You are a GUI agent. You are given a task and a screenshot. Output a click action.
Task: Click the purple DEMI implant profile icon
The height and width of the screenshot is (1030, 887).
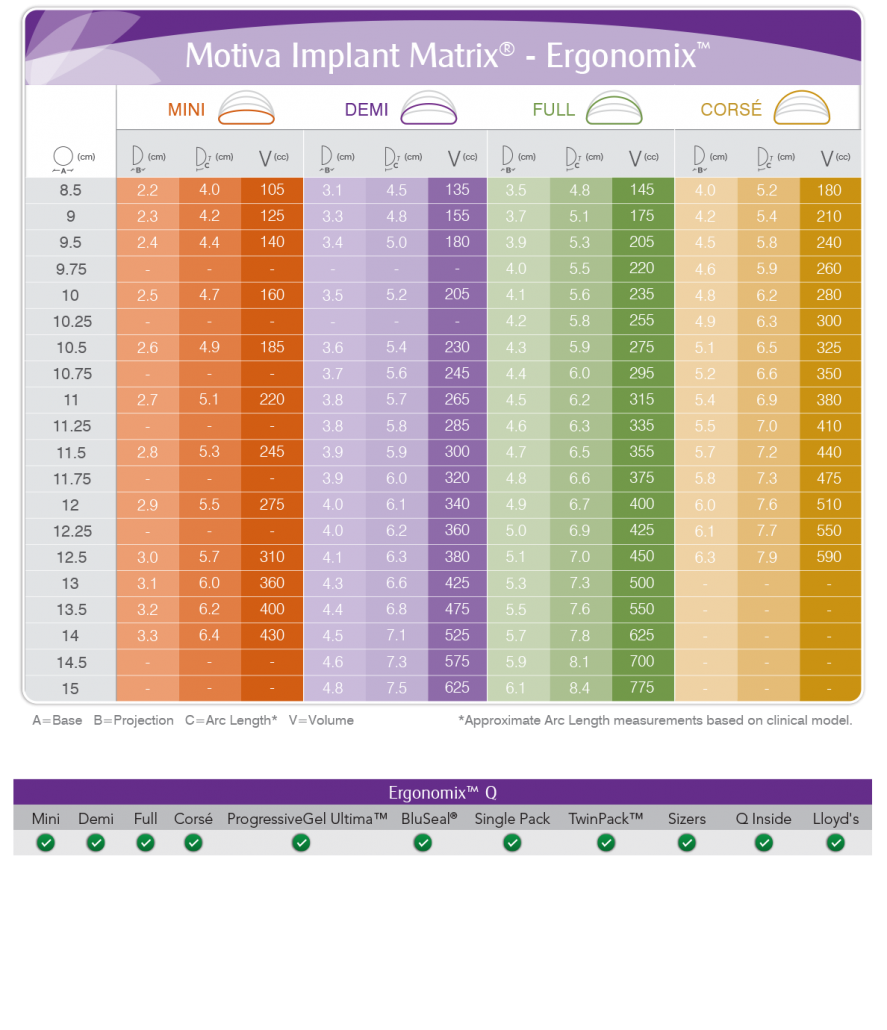[429, 108]
